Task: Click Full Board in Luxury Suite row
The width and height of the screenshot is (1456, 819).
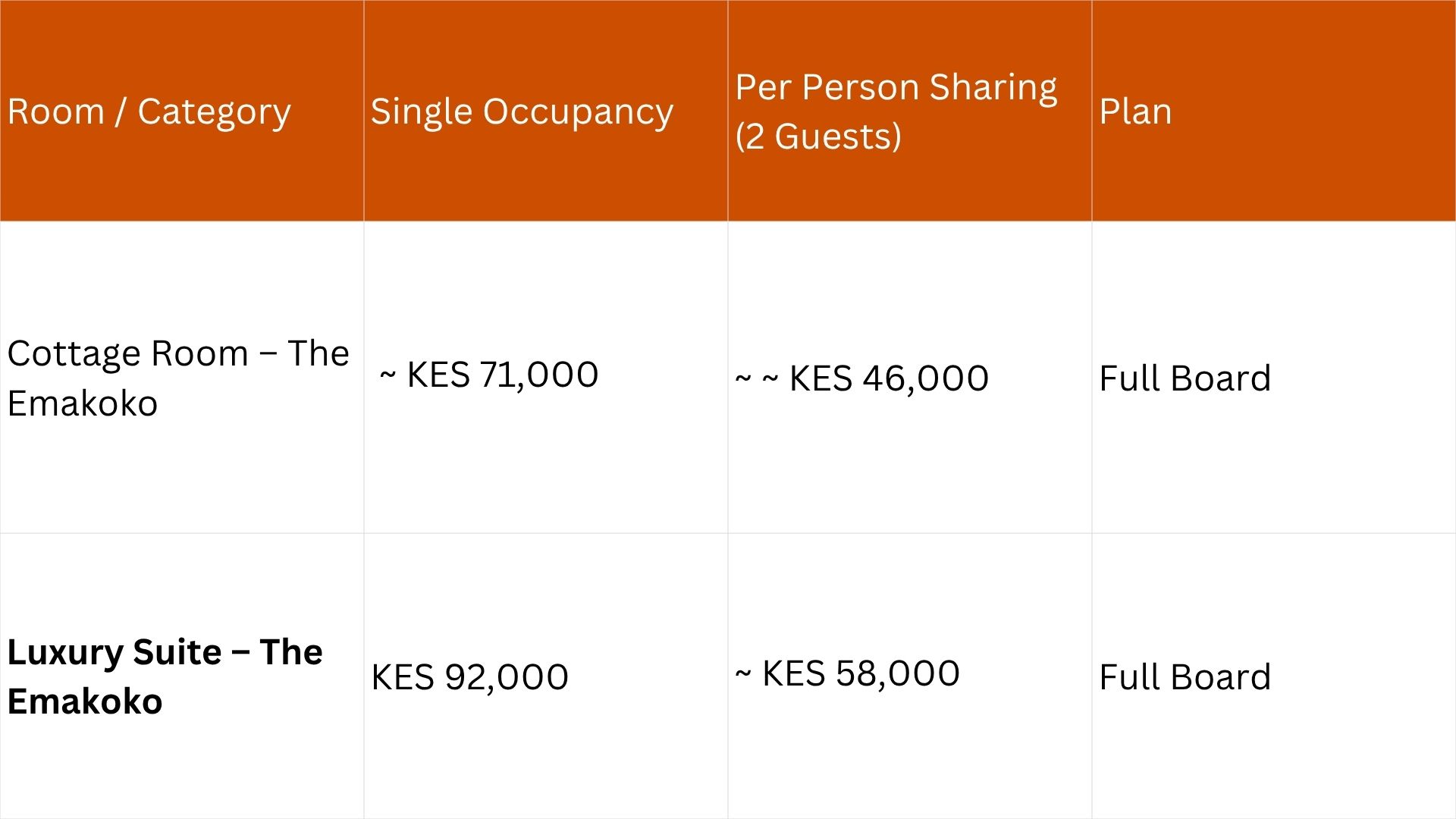Action: 1185,676
